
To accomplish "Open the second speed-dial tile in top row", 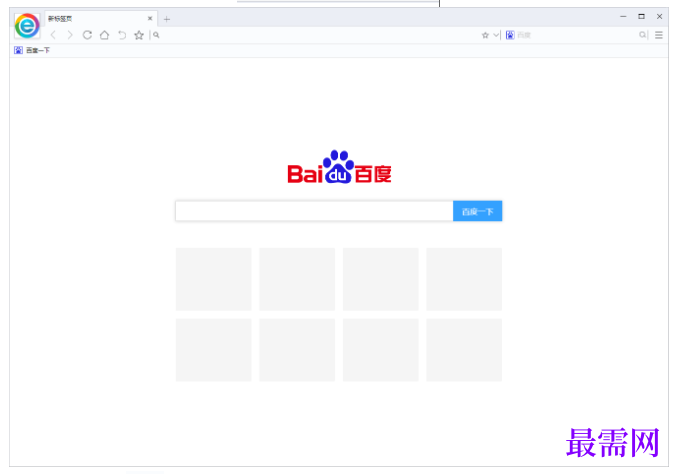I will 297,279.
